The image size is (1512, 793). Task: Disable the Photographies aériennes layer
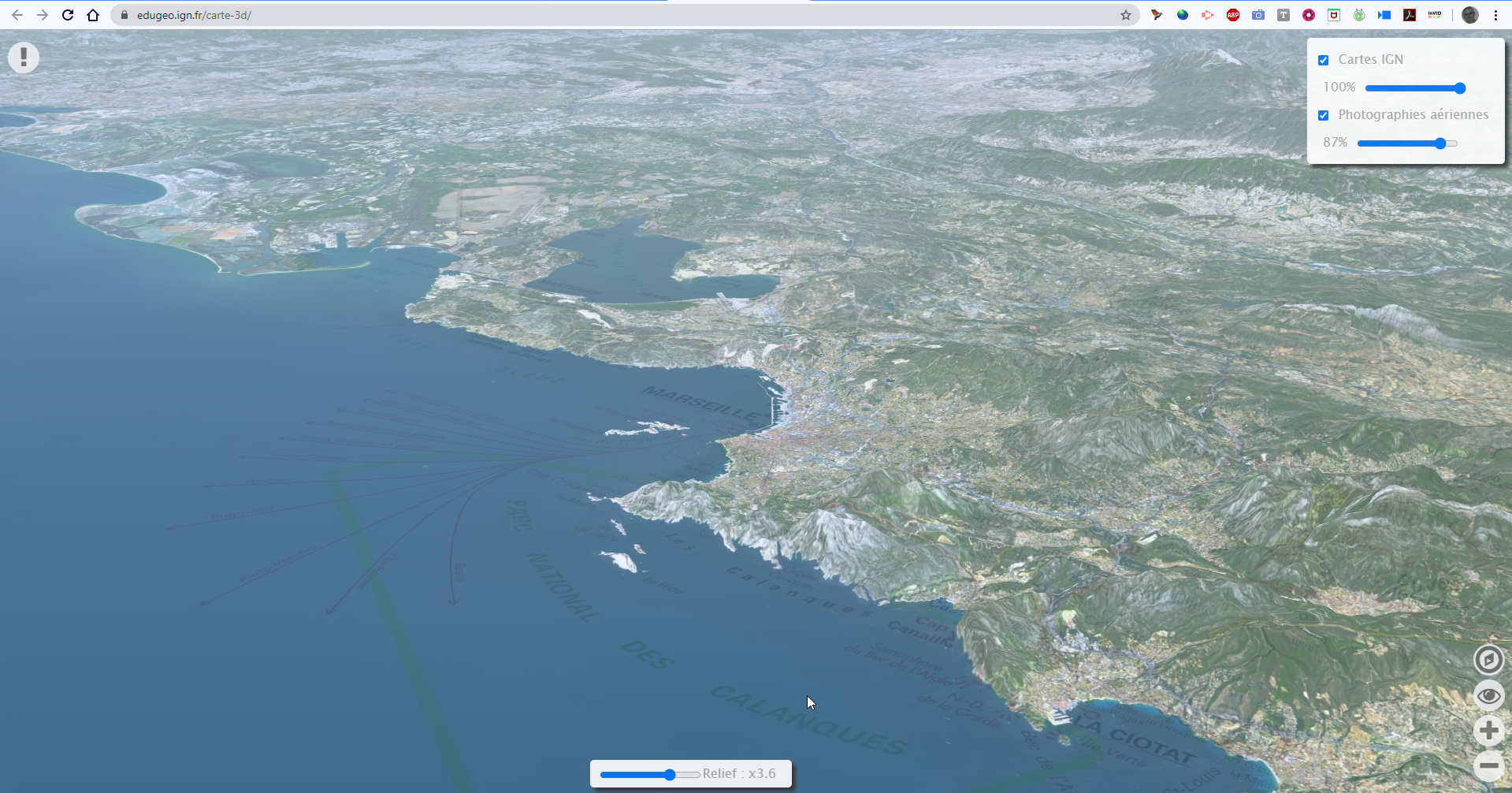[1324, 115]
